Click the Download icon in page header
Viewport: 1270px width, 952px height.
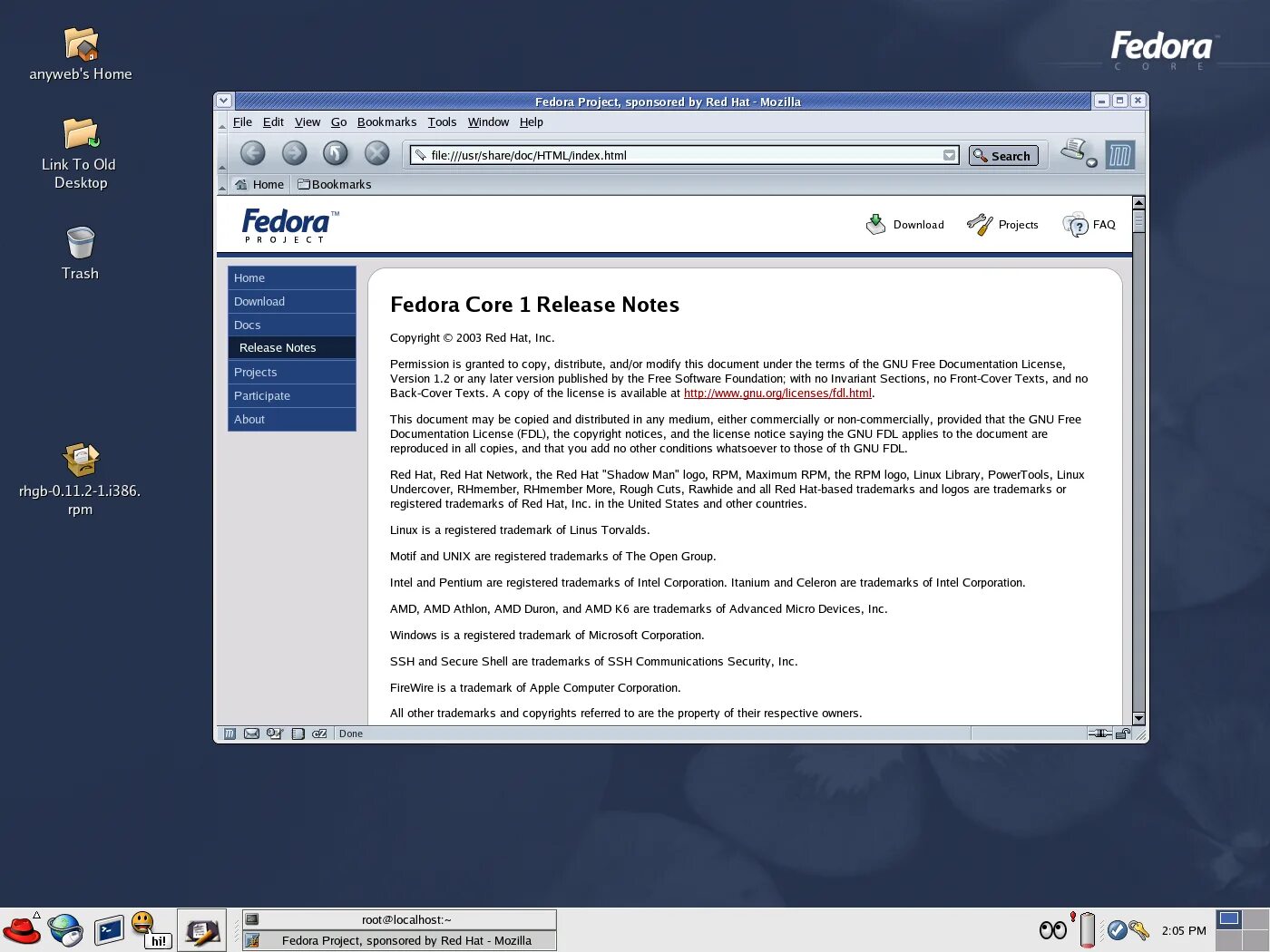pyautogui.click(x=875, y=224)
